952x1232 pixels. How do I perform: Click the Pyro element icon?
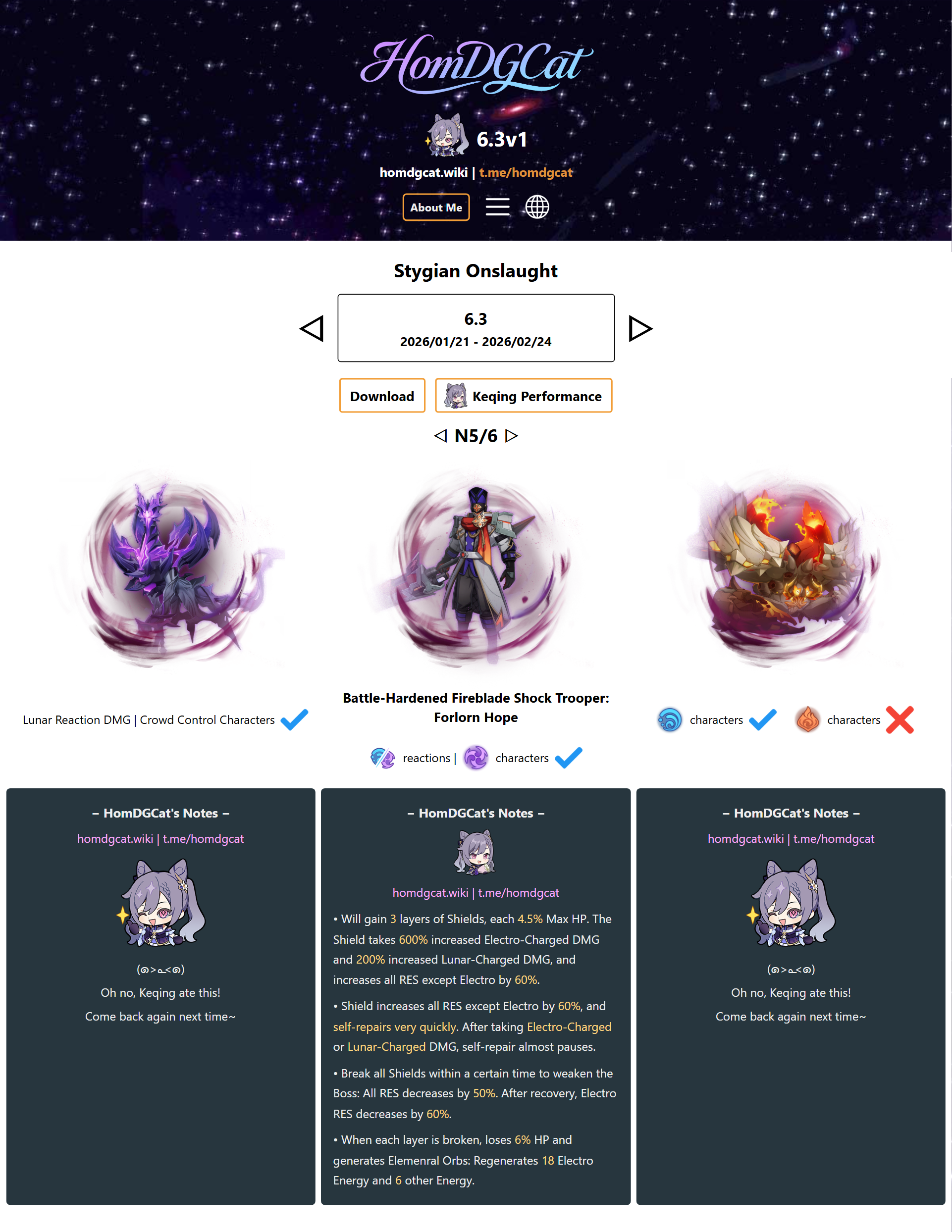pos(807,720)
